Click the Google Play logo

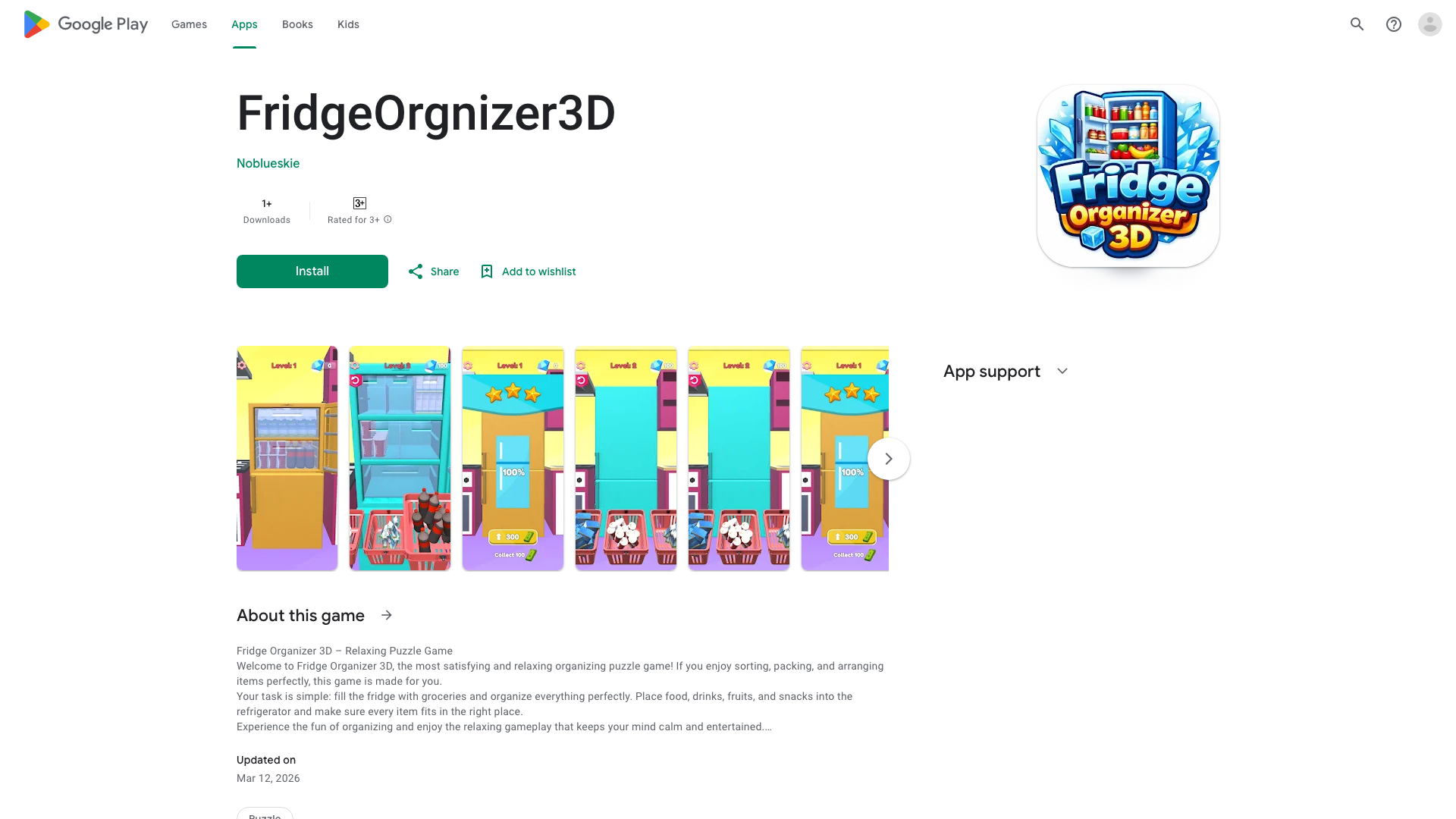pyautogui.click(x=86, y=24)
